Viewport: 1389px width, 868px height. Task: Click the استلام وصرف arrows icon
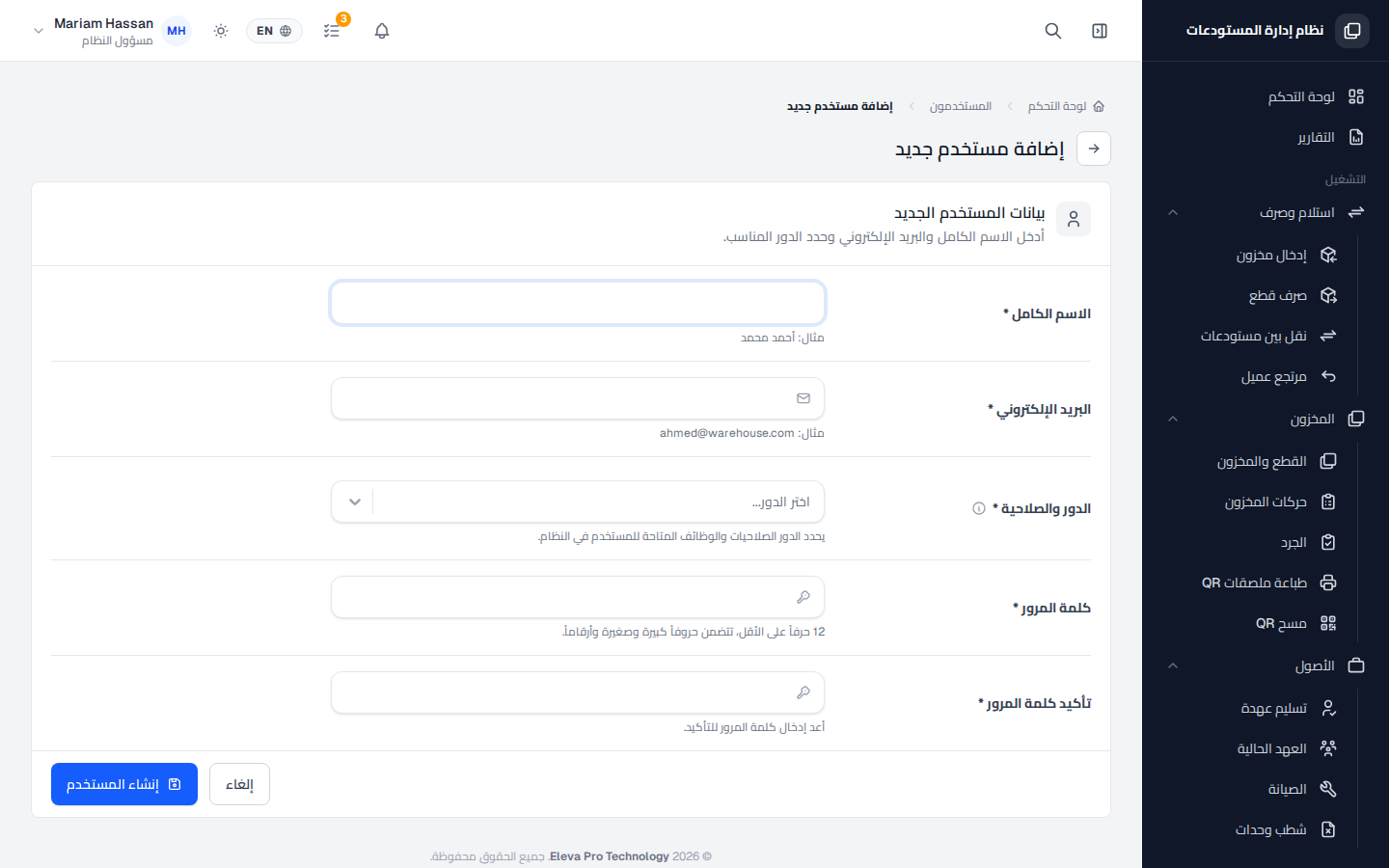click(1356, 212)
